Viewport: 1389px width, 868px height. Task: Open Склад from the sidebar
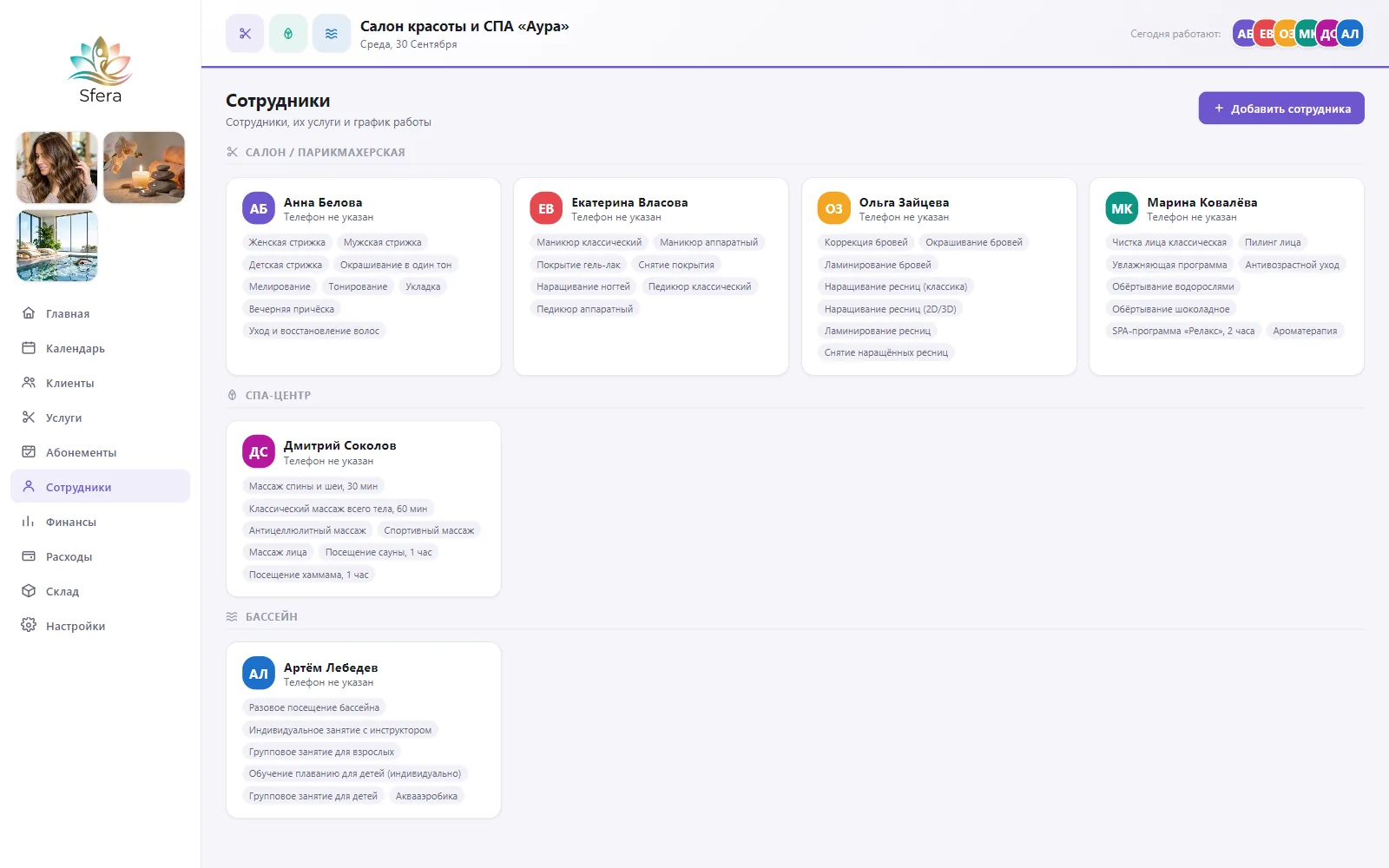tap(101, 591)
